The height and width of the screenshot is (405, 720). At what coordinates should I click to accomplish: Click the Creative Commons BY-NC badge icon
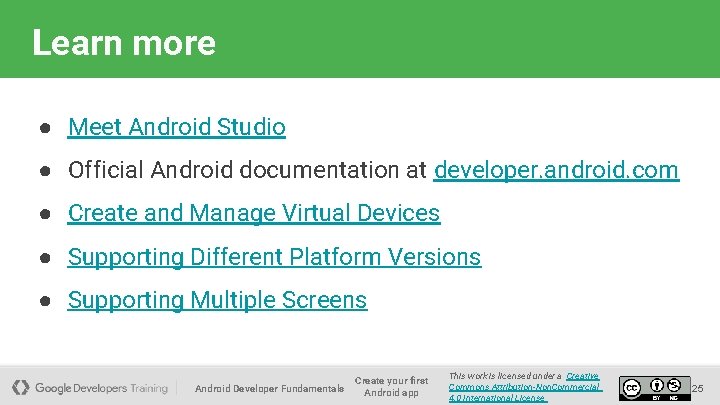[x=654, y=388]
